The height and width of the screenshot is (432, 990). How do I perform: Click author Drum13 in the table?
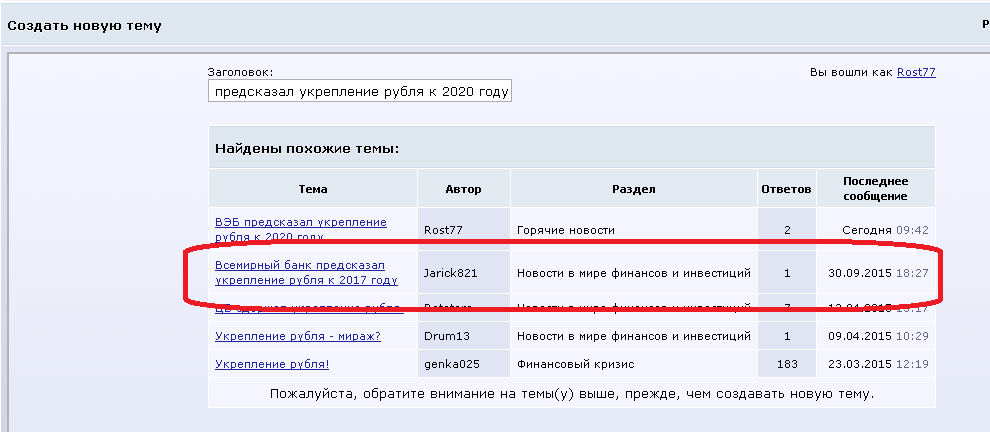pyautogui.click(x=445, y=336)
